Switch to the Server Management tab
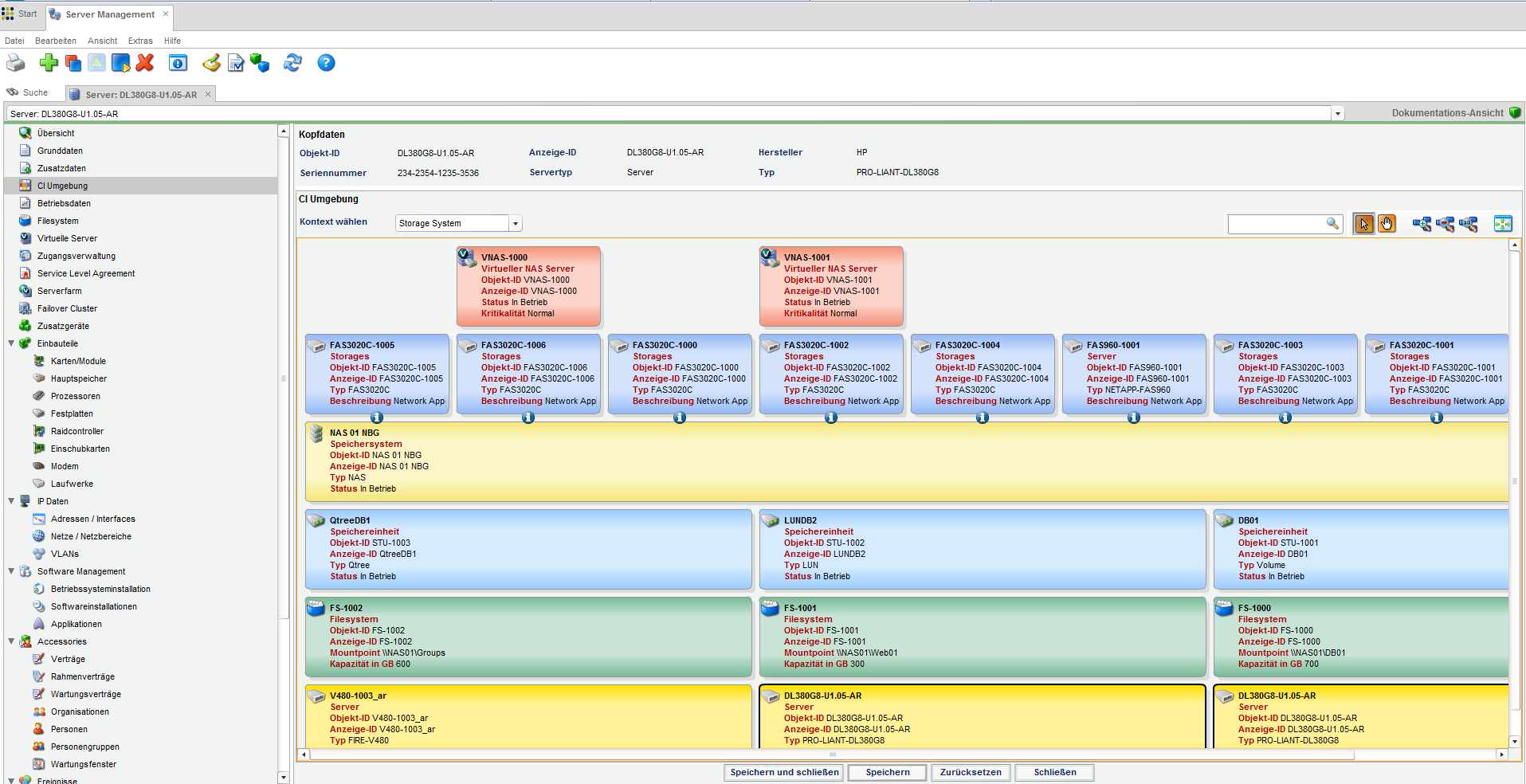This screenshot has width=1526, height=784. [x=109, y=14]
